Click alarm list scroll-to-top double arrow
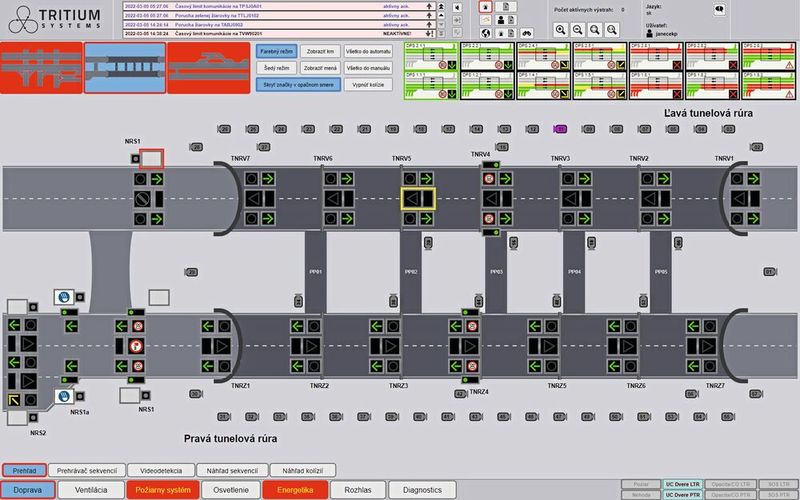The width and height of the screenshot is (800, 500). [x=441, y=7]
